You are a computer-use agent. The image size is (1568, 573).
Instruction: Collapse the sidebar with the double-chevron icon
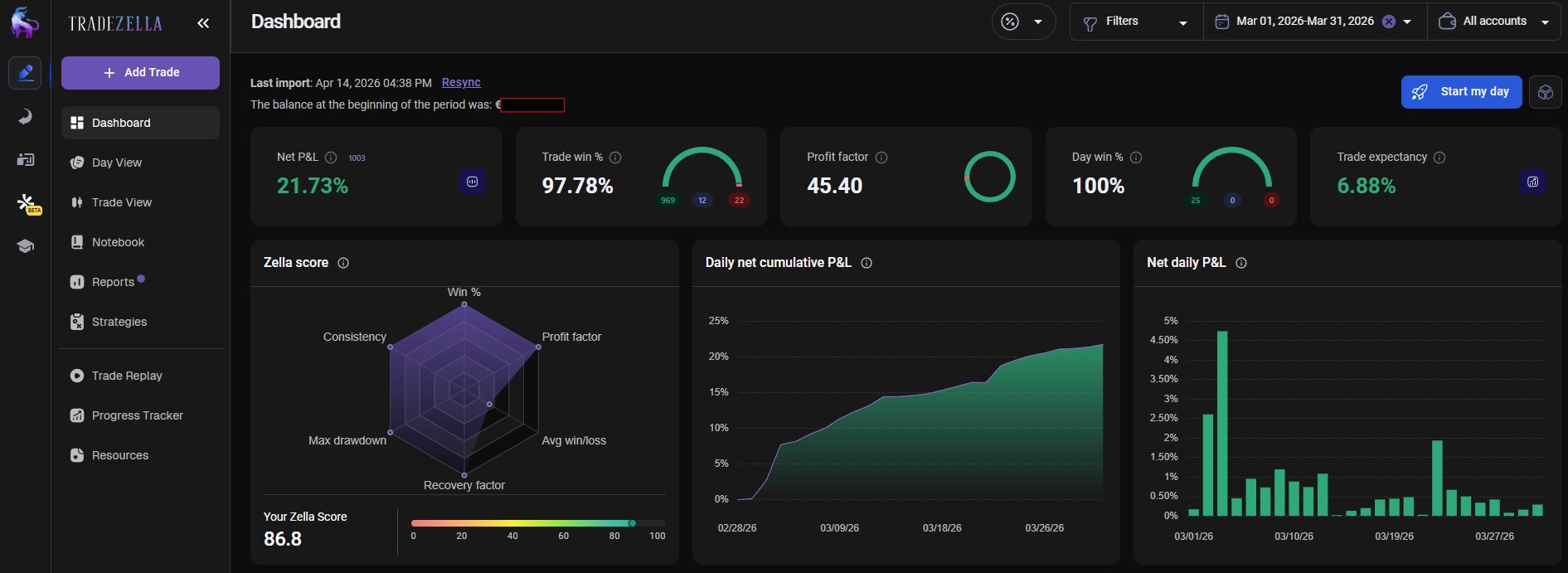203,23
